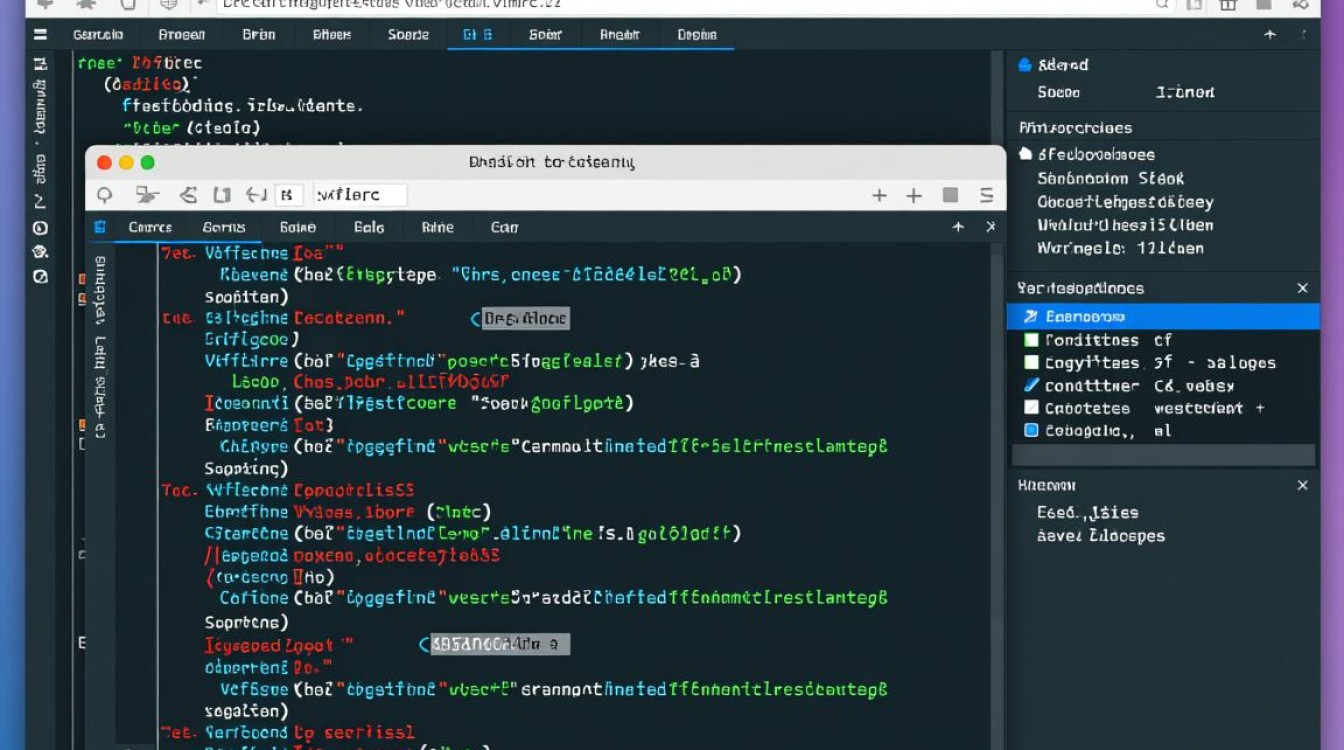The width and height of the screenshot is (1344, 750).
Task: Select the 'Rime' tab in the front window
Action: [x=437, y=227]
